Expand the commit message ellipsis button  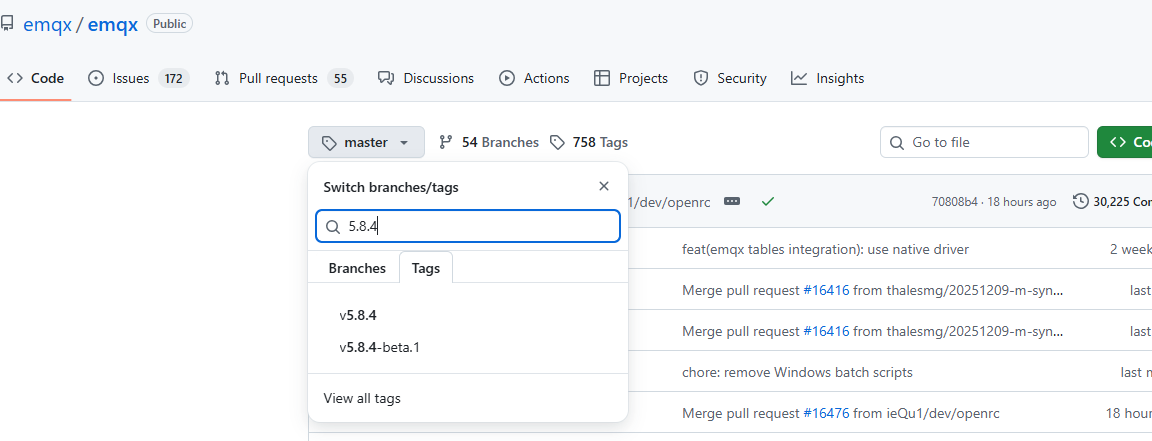pos(732,201)
